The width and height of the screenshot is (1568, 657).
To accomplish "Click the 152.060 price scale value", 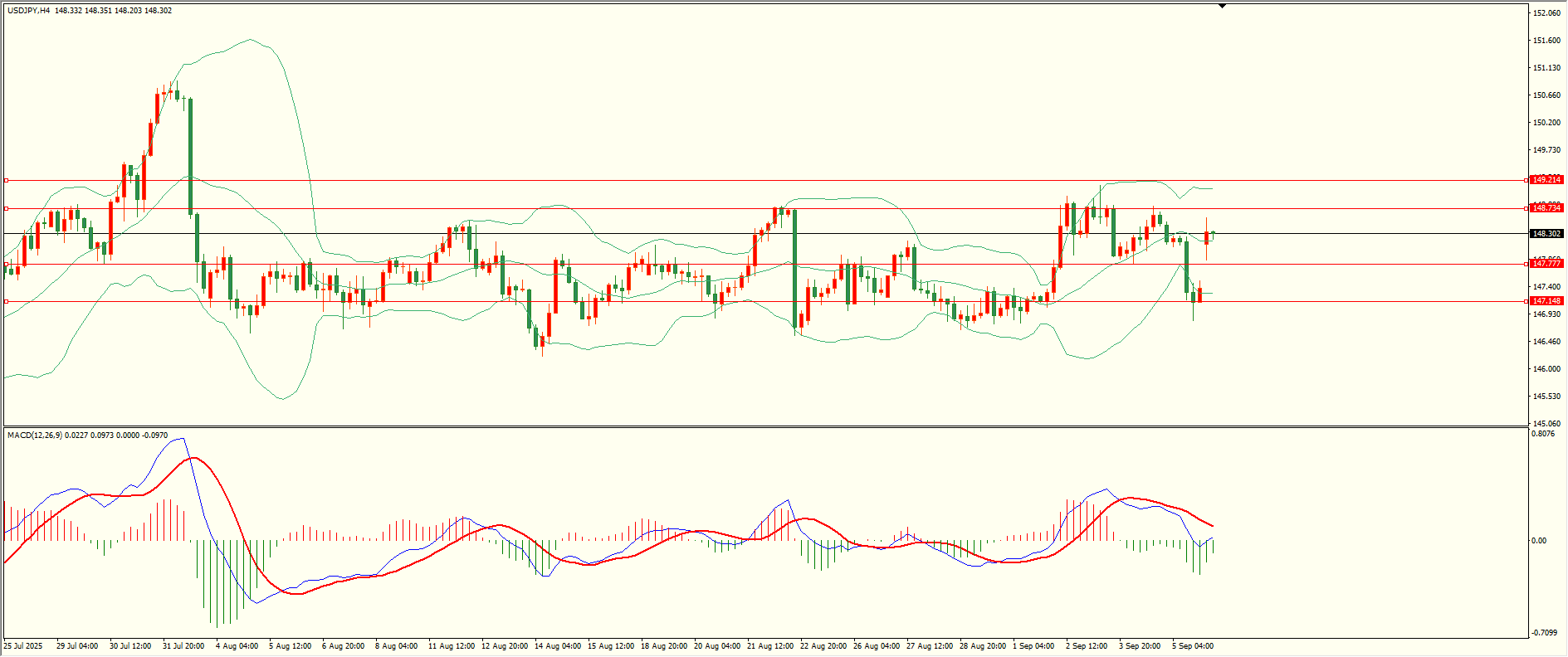I will pyautogui.click(x=1546, y=13).
